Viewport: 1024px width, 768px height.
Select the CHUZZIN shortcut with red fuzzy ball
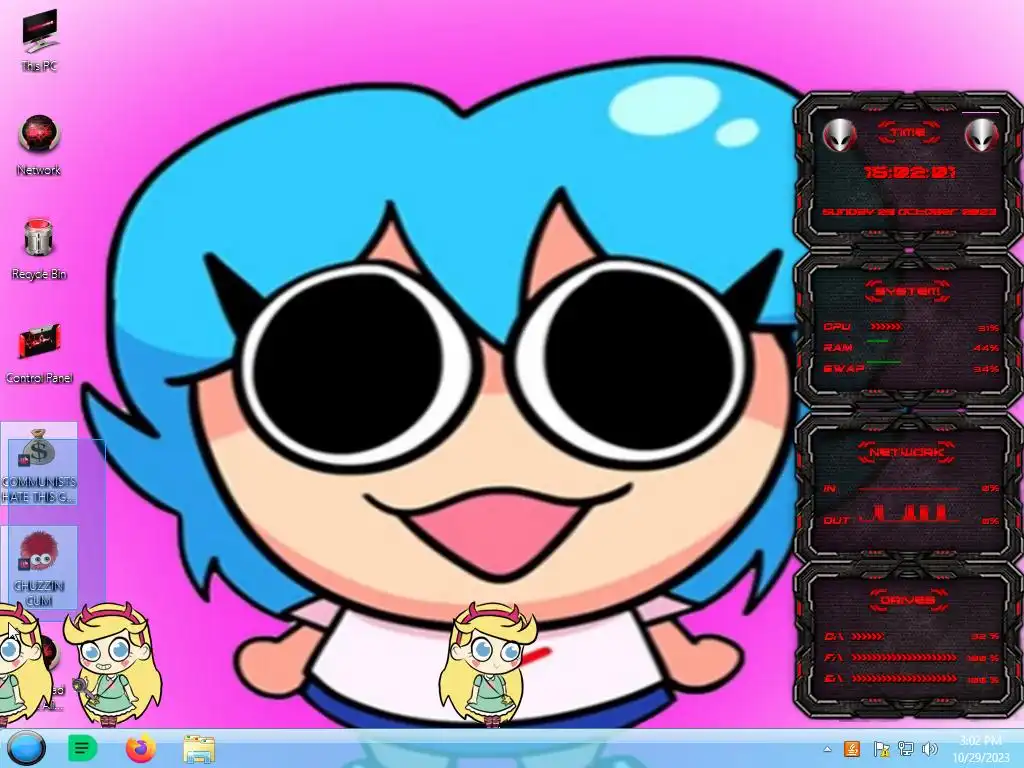click(39, 568)
